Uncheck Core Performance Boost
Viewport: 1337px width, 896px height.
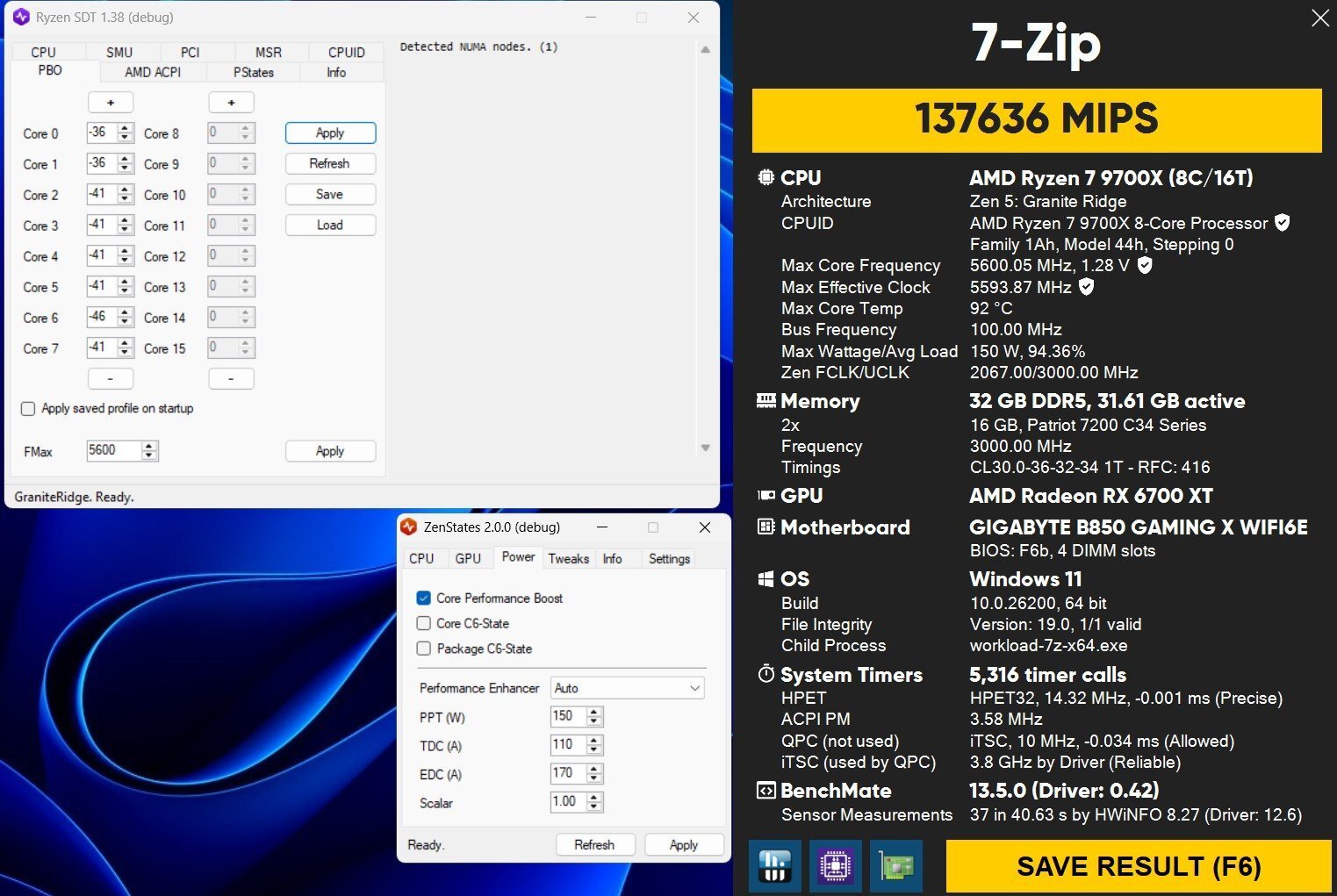tap(424, 599)
